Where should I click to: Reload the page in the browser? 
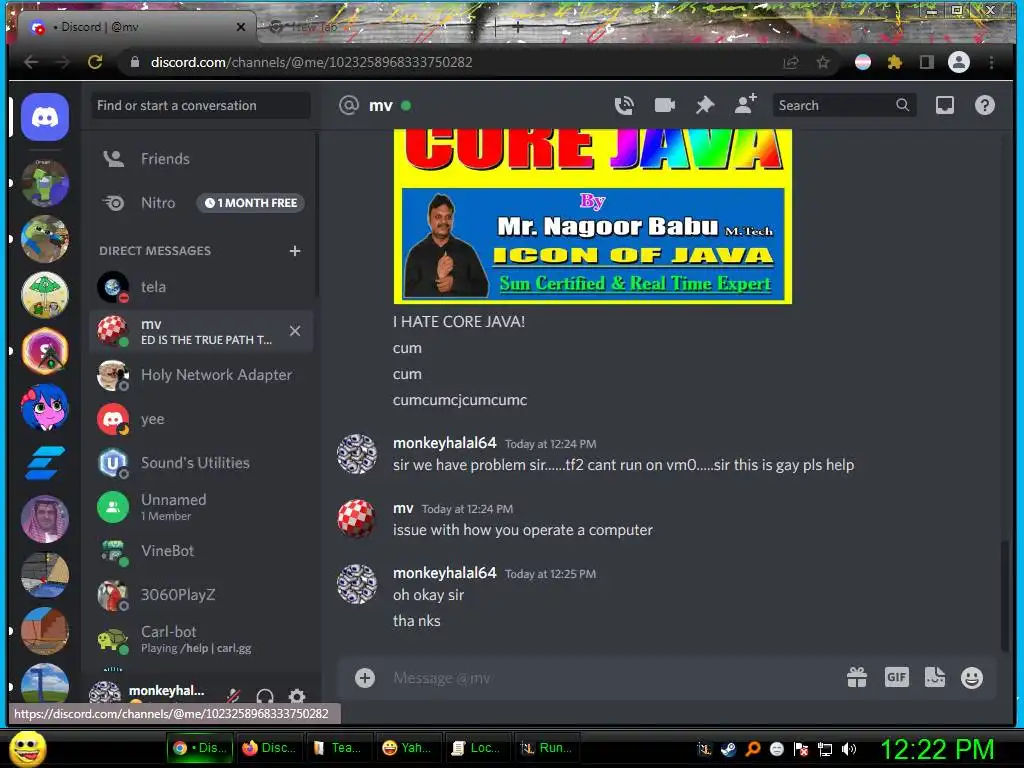point(95,62)
